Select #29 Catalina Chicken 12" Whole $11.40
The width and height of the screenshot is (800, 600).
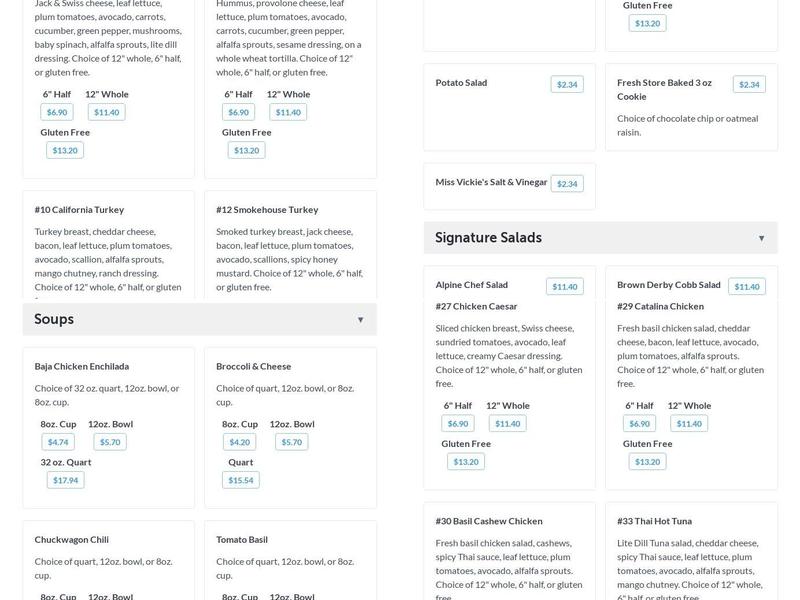click(x=689, y=424)
